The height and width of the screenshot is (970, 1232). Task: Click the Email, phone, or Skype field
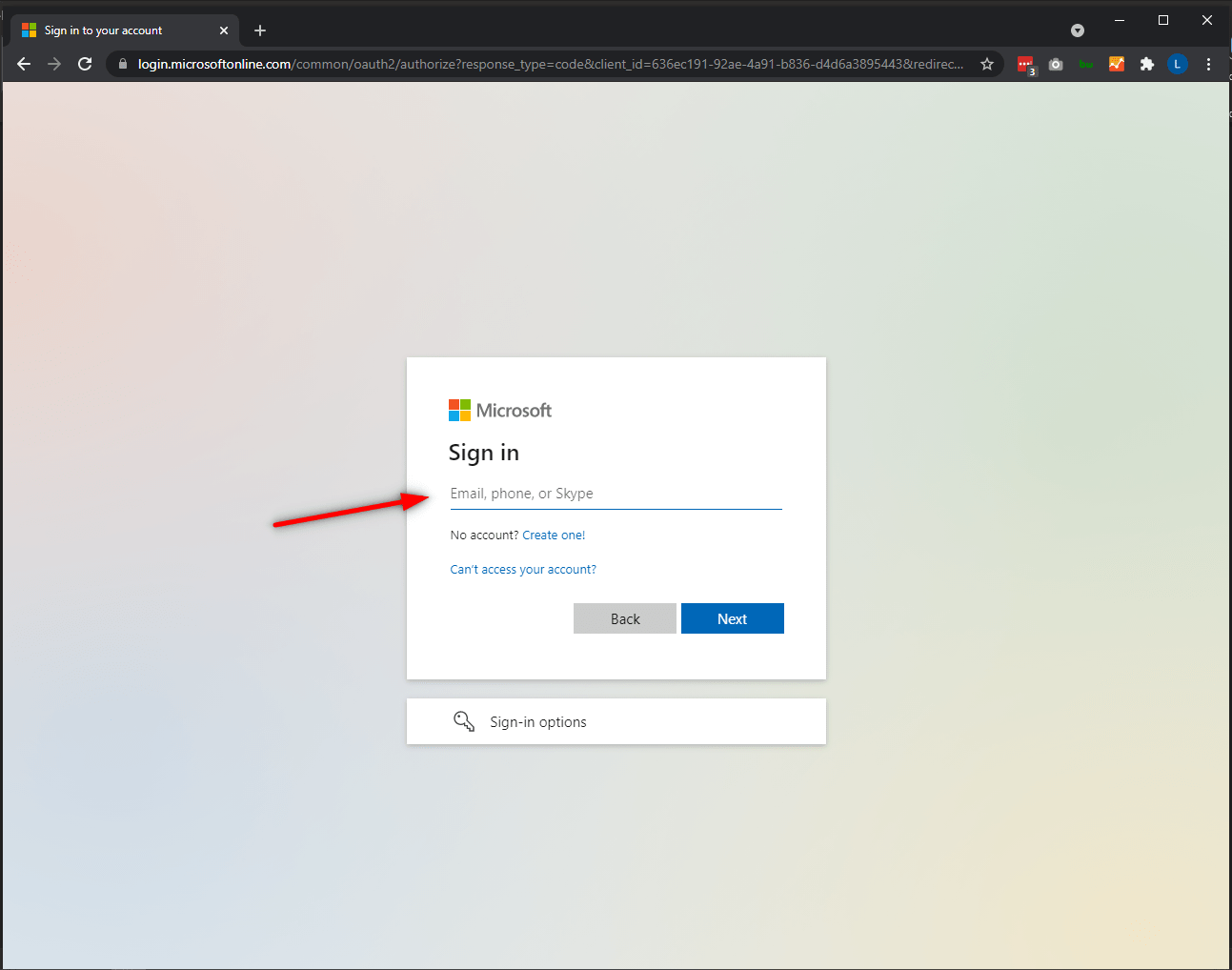616,494
